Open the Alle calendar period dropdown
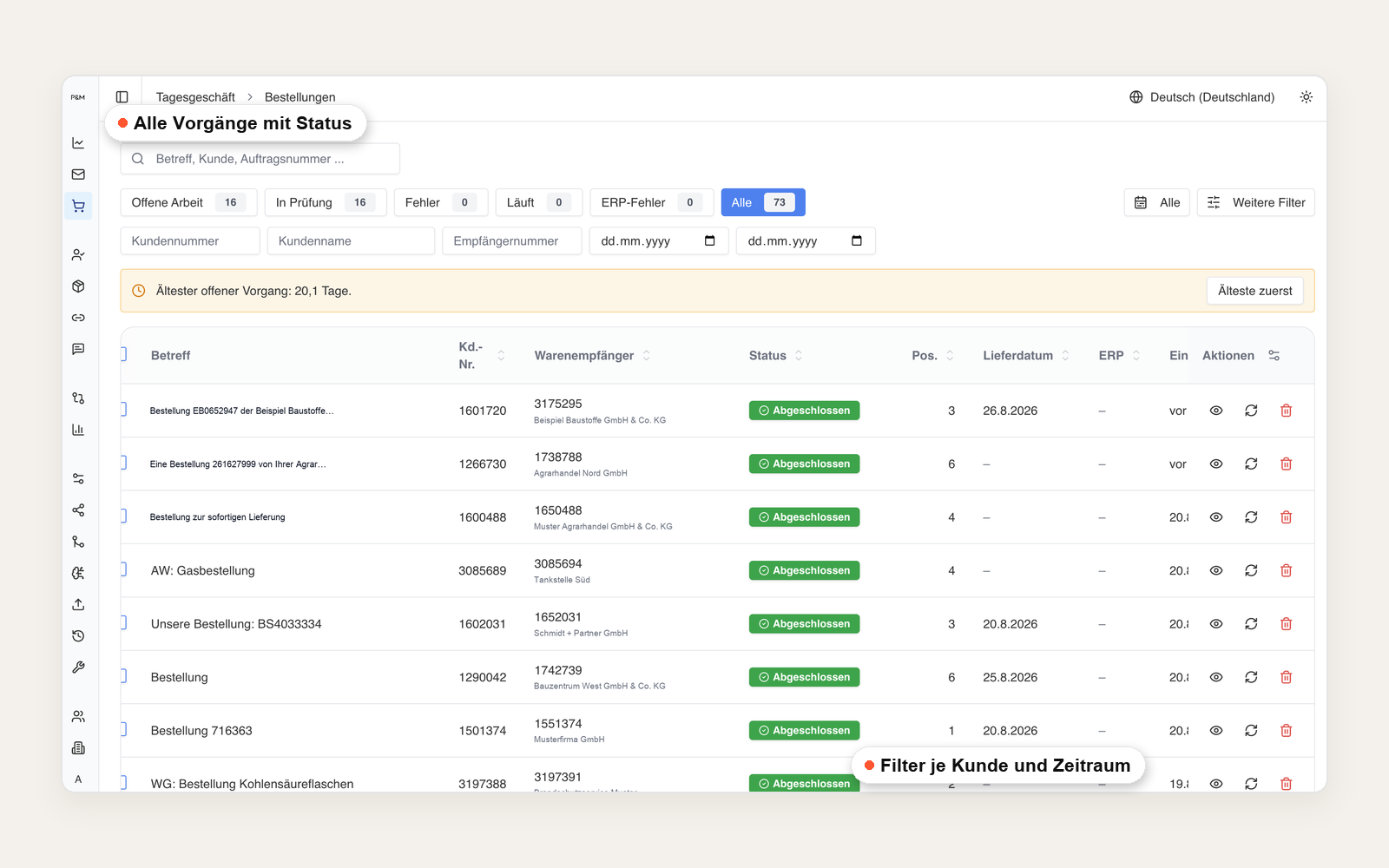Image resolution: width=1389 pixels, height=868 pixels. (x=1157, y=202)
